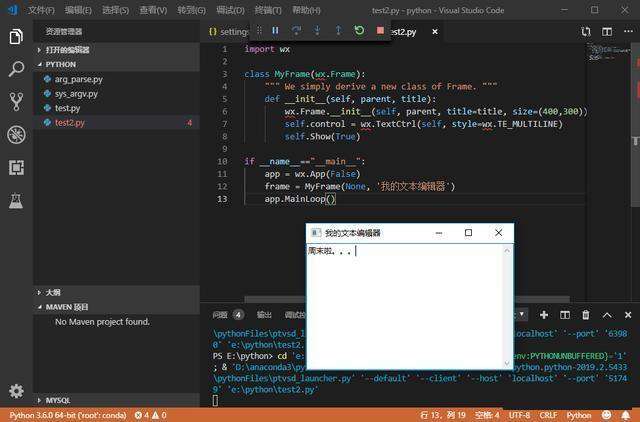Show errors and warnings count in status bar
640x422 pixels.
(150, 415)
